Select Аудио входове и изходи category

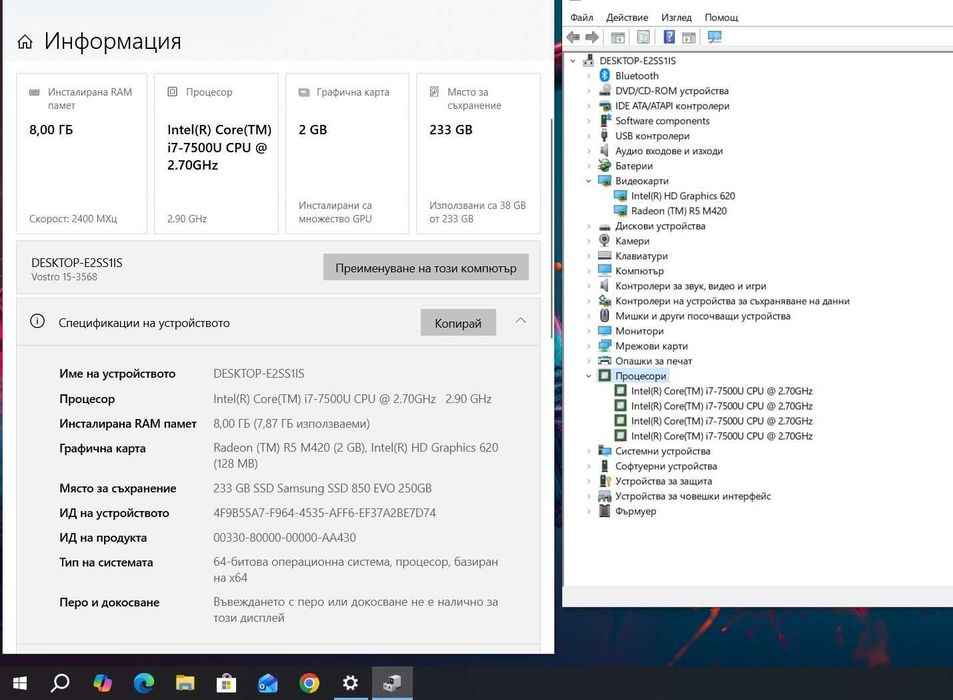(669, 151)
